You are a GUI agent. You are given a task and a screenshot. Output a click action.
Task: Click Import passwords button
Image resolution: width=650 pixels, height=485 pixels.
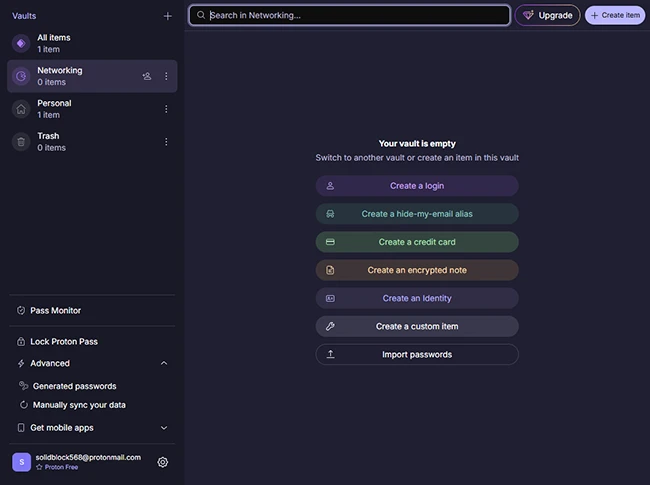(x=417, y=355)
